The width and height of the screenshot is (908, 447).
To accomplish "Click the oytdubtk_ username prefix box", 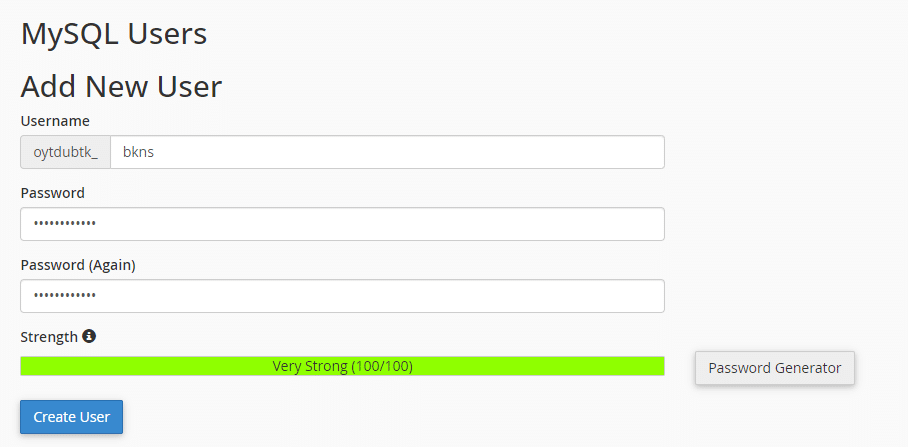I will (66, 152).
